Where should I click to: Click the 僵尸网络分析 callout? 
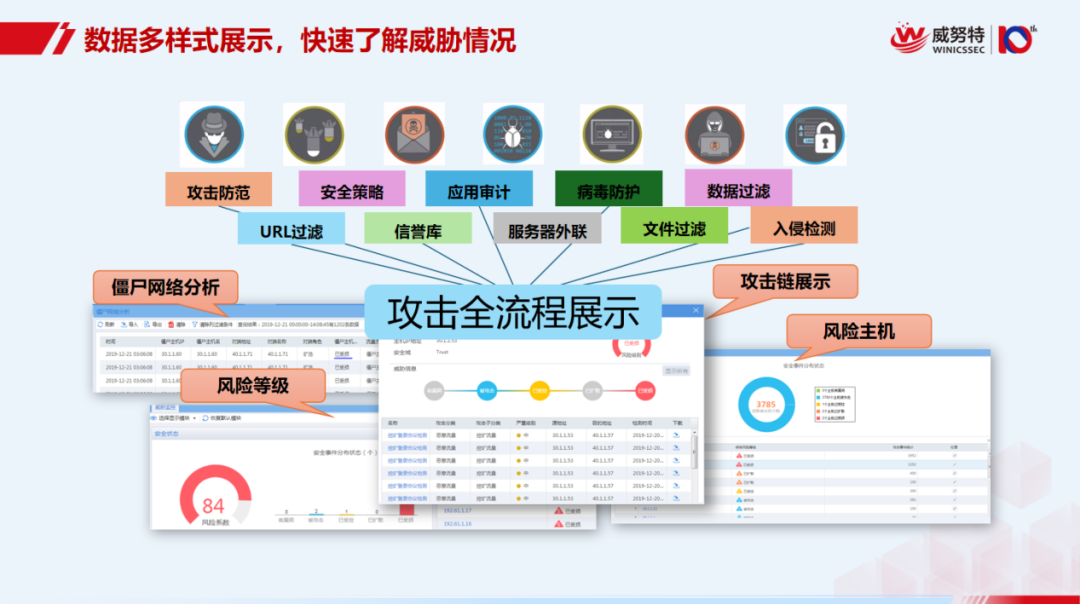(x=165, y=287)
